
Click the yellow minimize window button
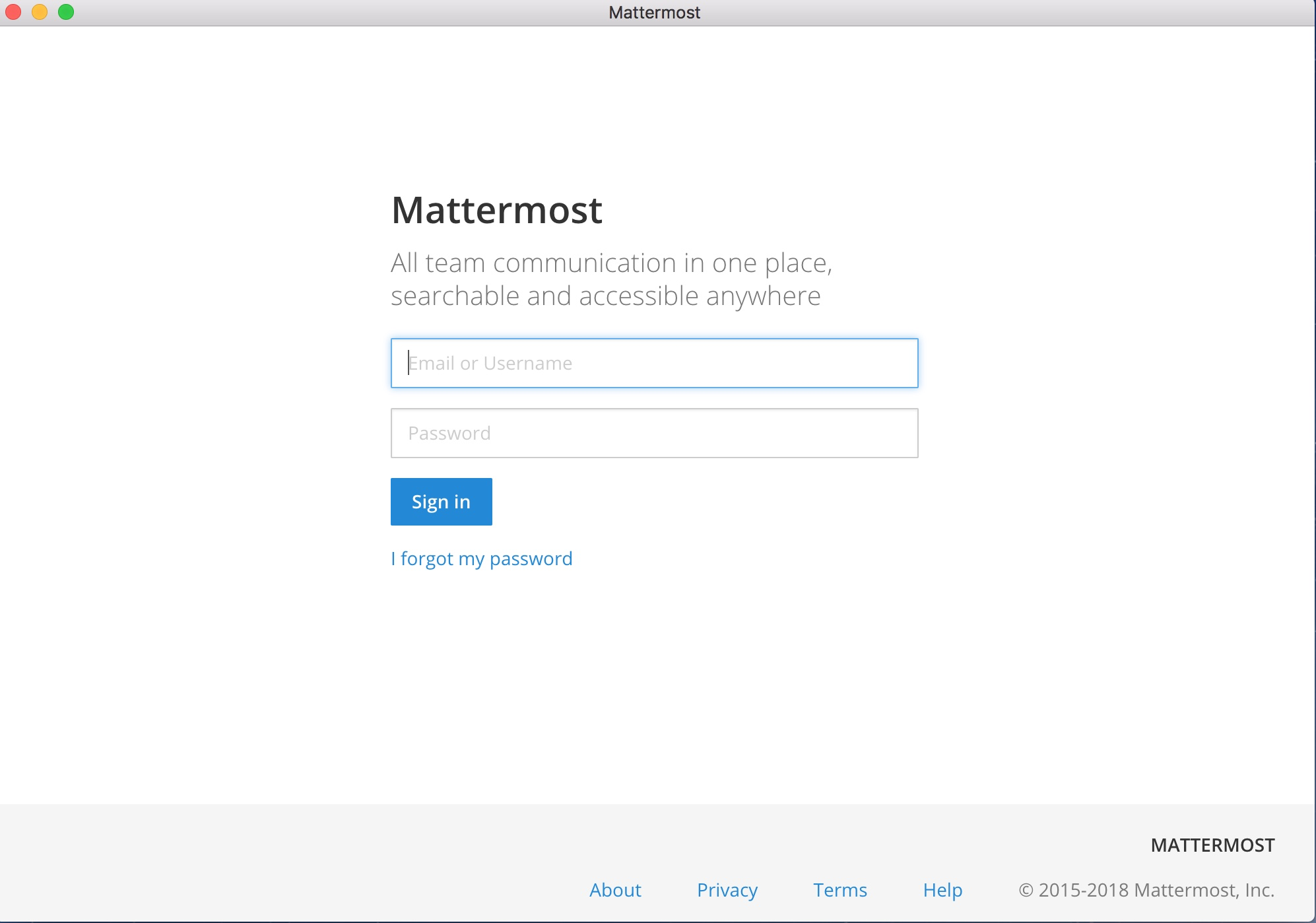pyautogui.click(x=40, y=12)
